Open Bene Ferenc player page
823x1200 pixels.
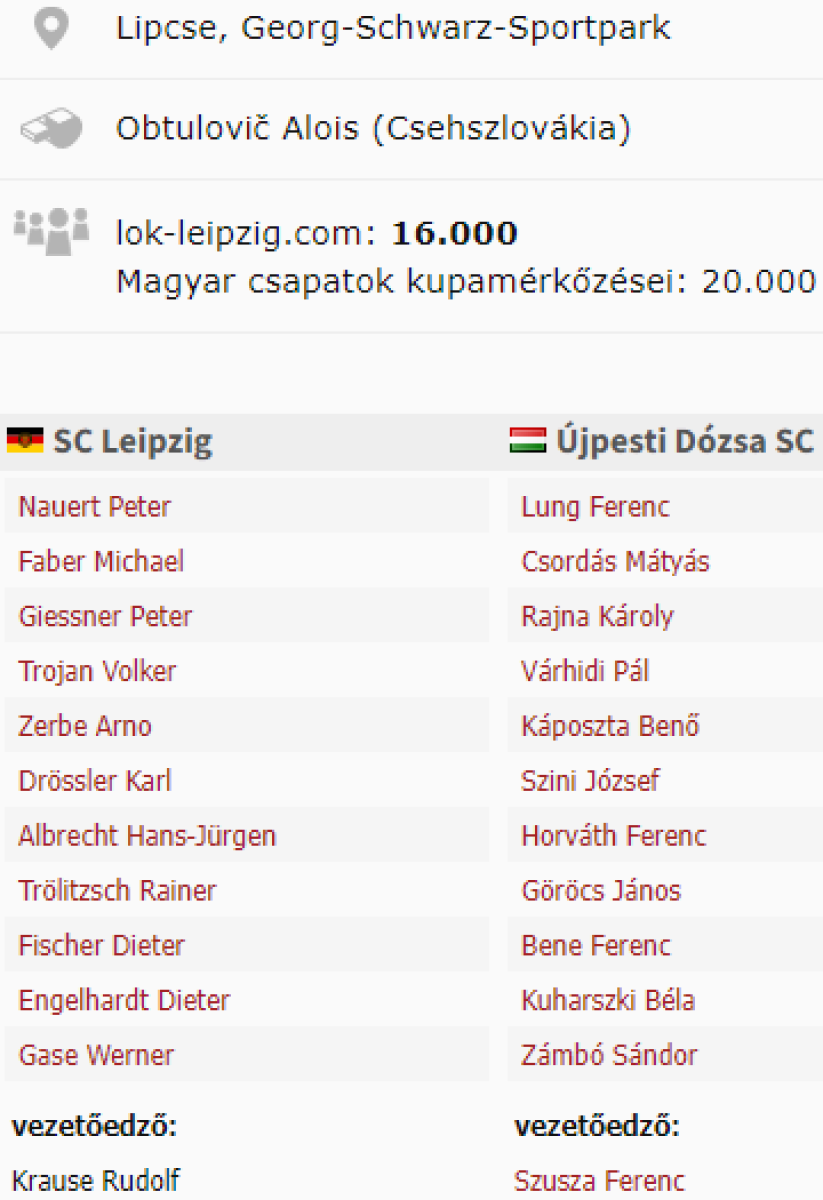click(x=596, y=946)
